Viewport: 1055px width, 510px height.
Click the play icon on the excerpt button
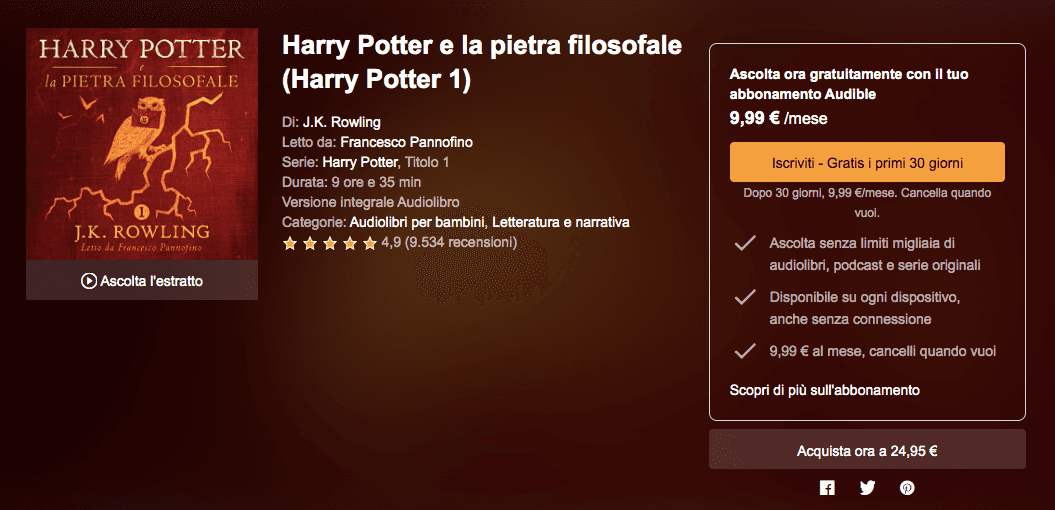click(89, 281)
